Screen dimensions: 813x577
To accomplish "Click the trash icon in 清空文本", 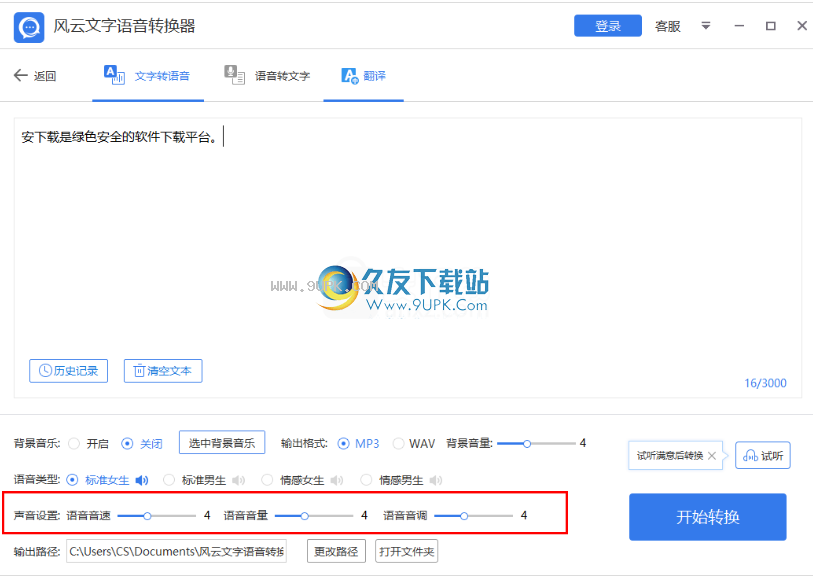I will [139, 370].
